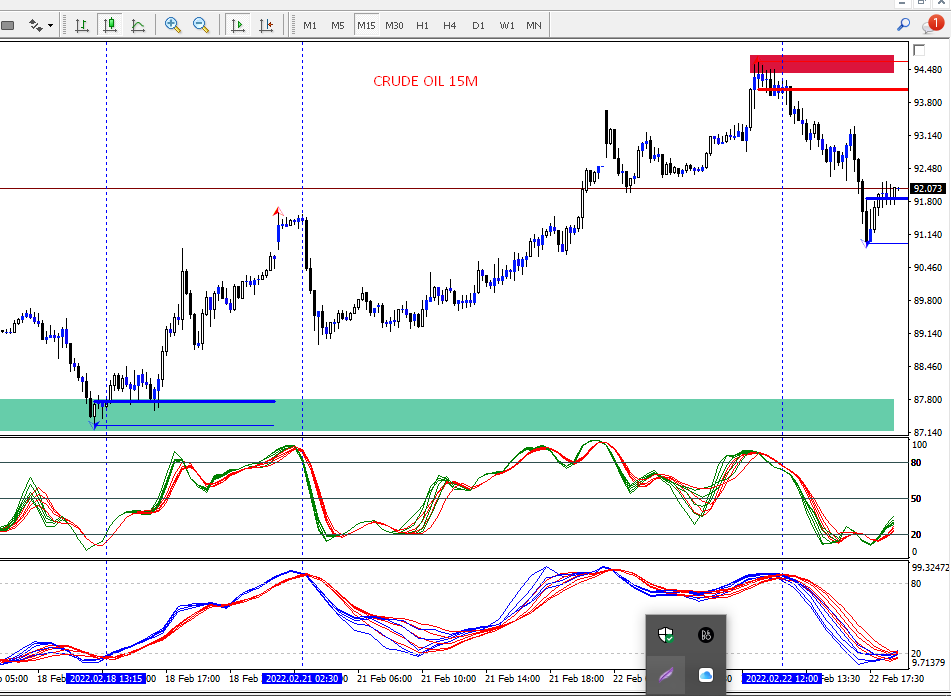Click the 50 level label on stochastic scale
The width and height of the screenshot is (951, 696).
click(916, 498)
